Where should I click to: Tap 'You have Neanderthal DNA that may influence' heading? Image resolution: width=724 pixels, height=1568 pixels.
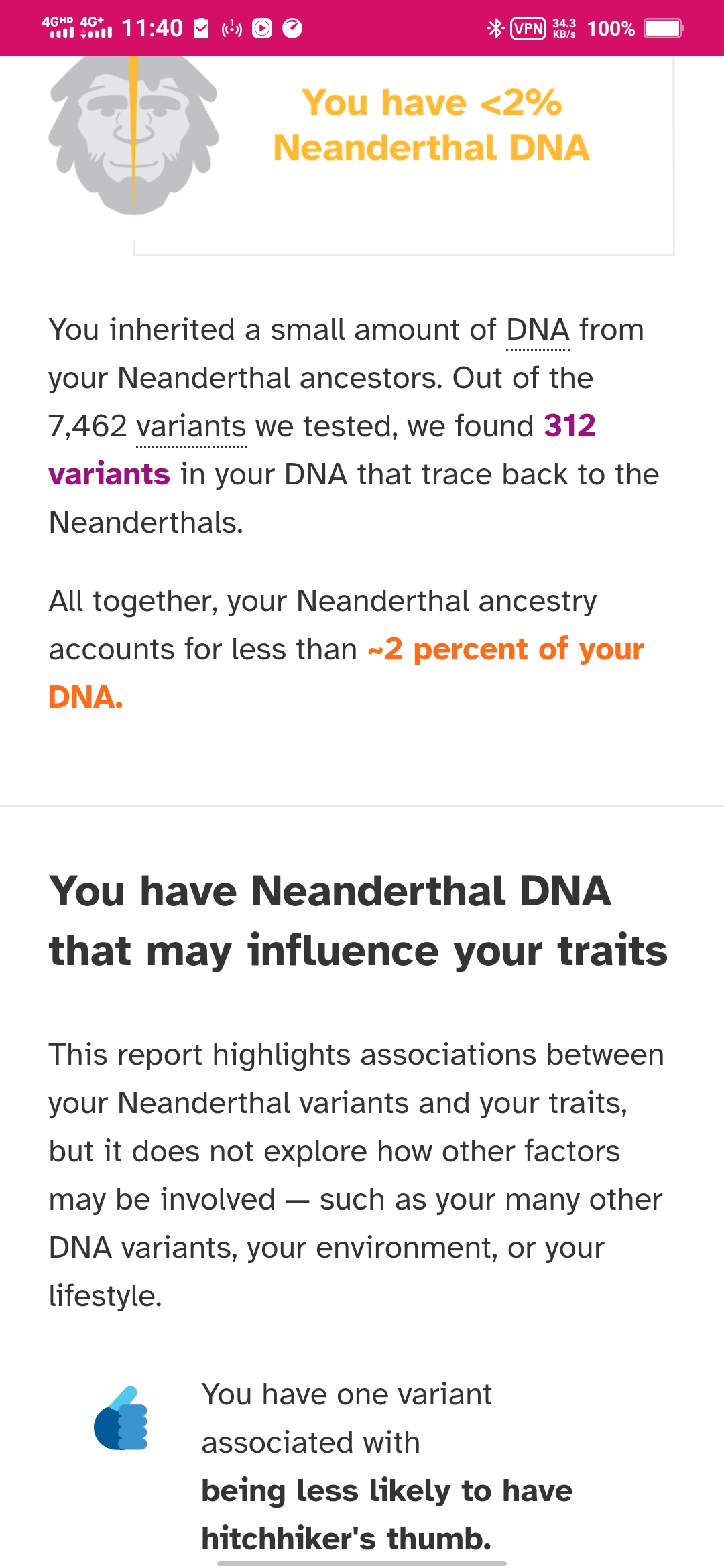[x=358, y=921]
